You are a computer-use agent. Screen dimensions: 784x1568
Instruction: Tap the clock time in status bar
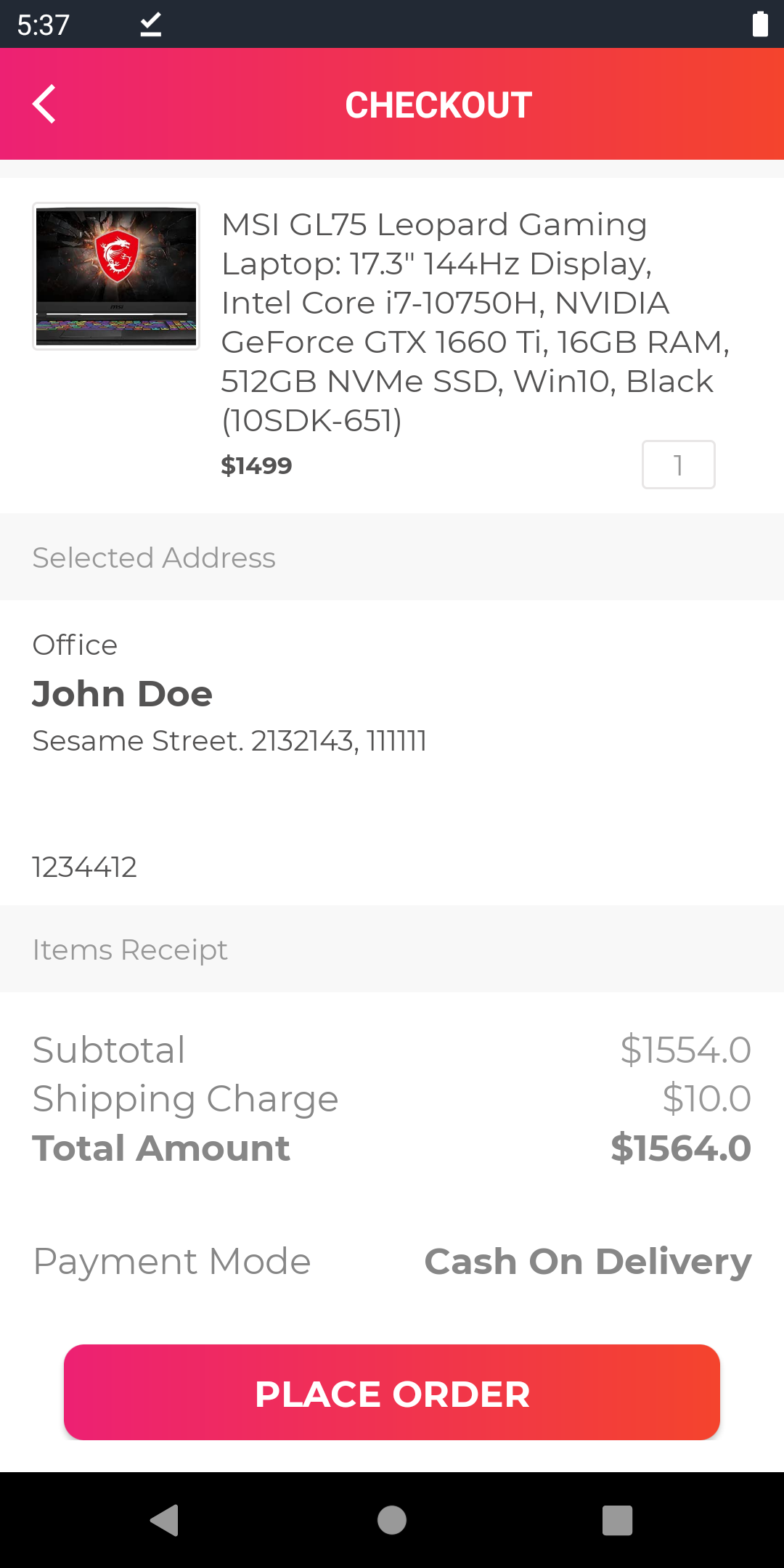coord(44,25)
